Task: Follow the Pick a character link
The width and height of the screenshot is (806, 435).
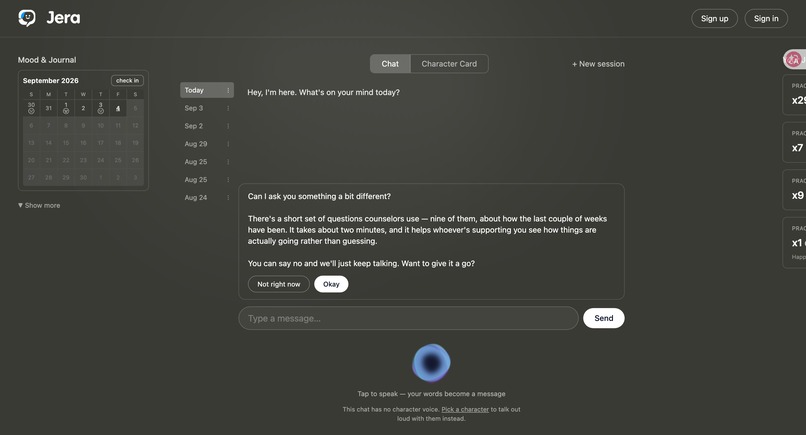Action: click(465, 410)
